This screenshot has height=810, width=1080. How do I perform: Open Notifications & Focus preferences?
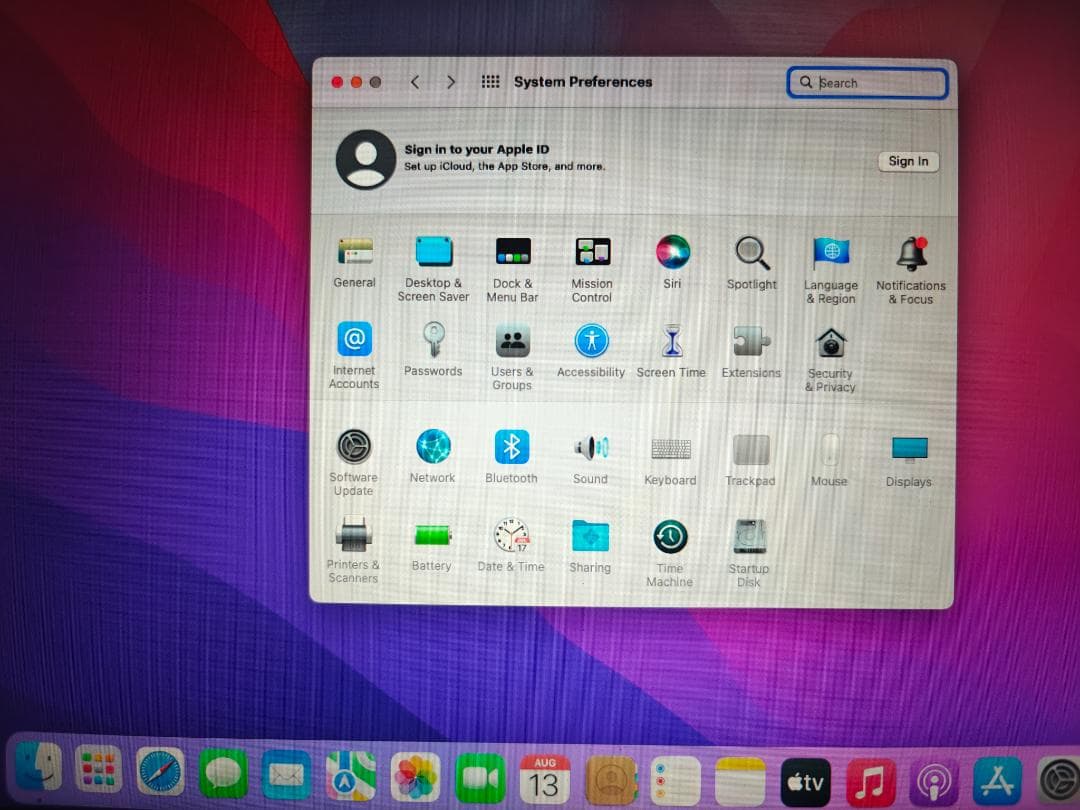pyautogui.click(x=910, y=251)
